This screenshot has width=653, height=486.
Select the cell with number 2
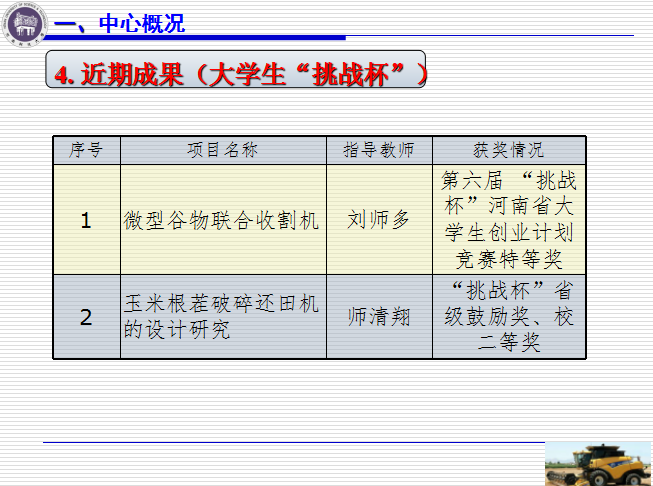click(86, 317)
